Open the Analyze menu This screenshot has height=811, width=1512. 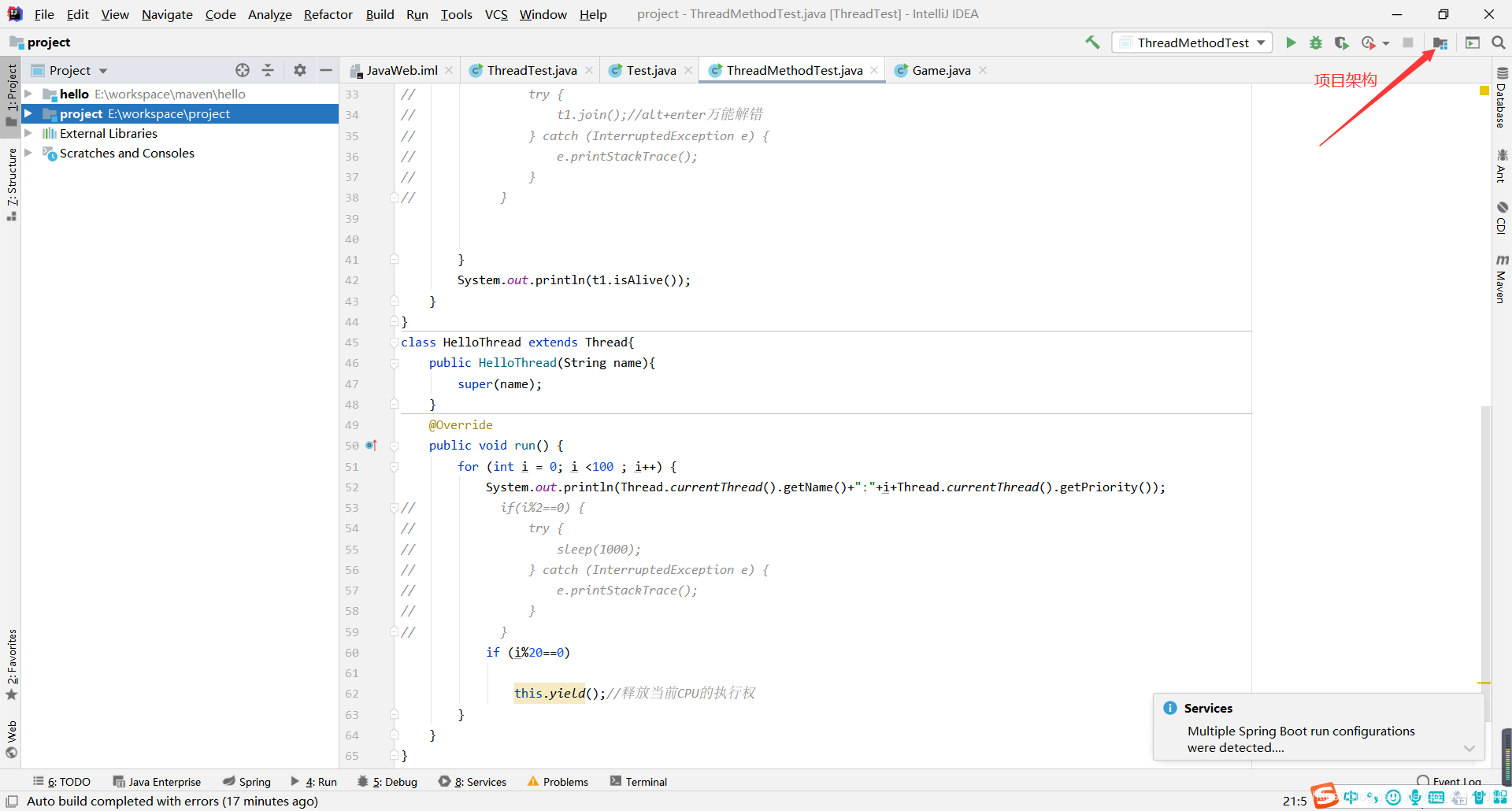coord(269,14)
